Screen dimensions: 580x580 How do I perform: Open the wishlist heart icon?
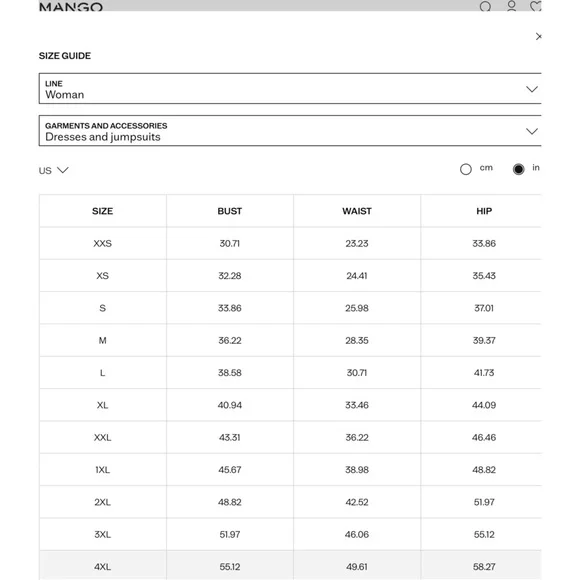coord(536,6)
